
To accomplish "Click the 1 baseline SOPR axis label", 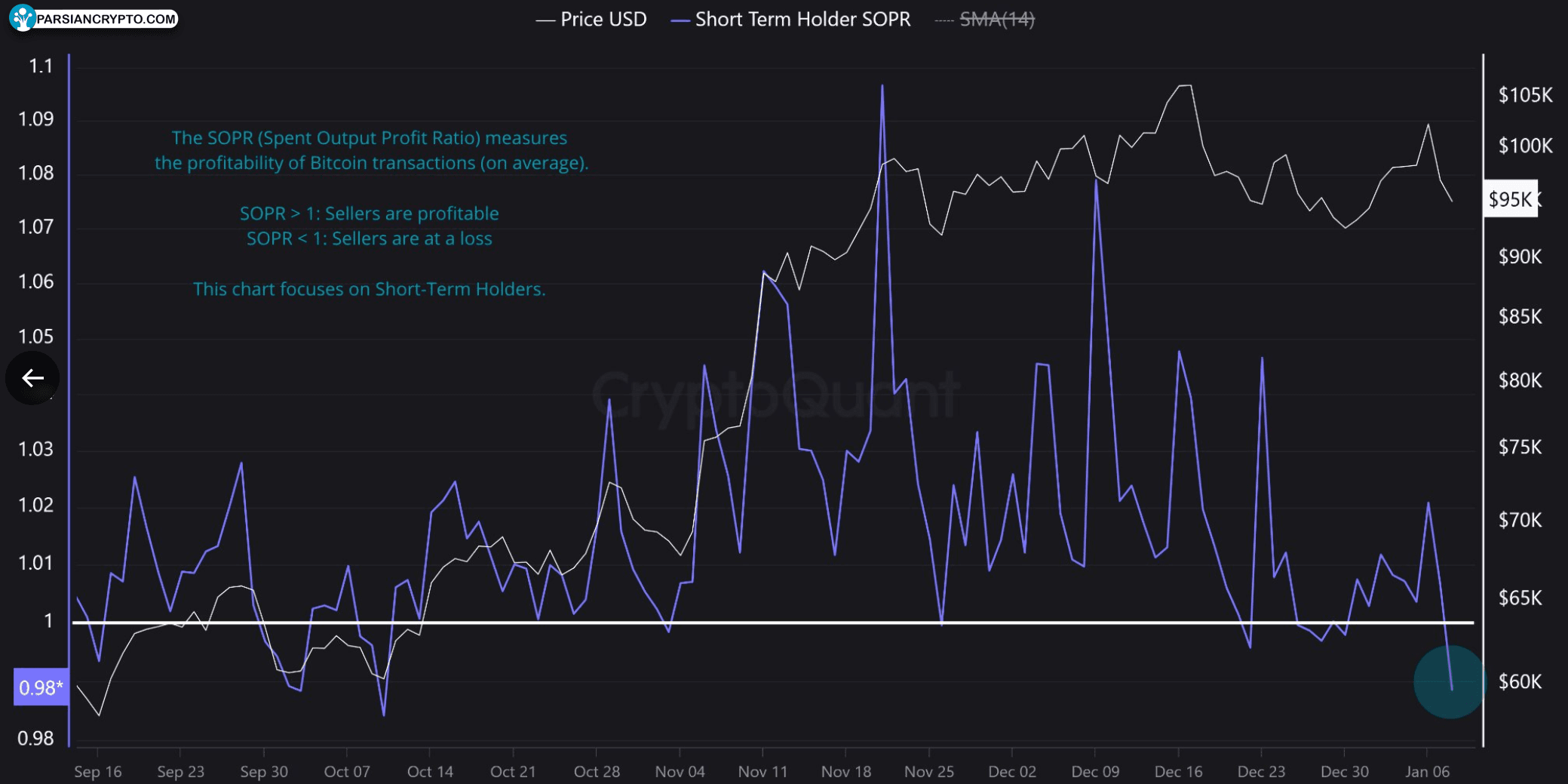I will tap(48, 621).
